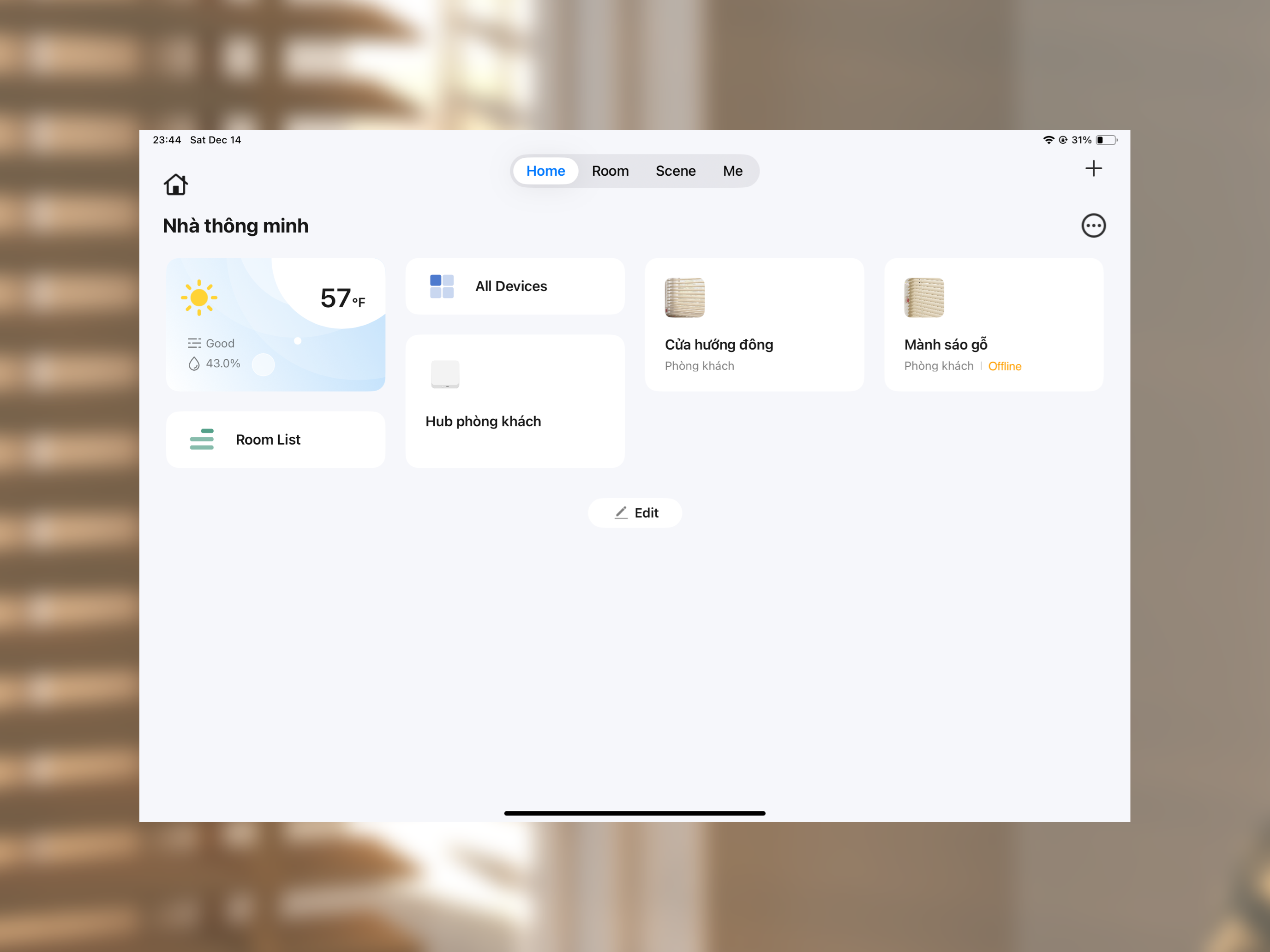This screenshot has width=1270, height=952.
Task: Open the Room List card
Action: pyautogui.click(x=276, y=440)
